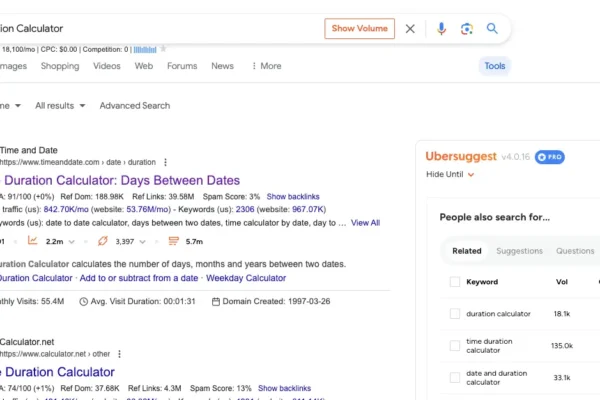
Task: Click View All keywords link
Action: (x=365, y=223)
